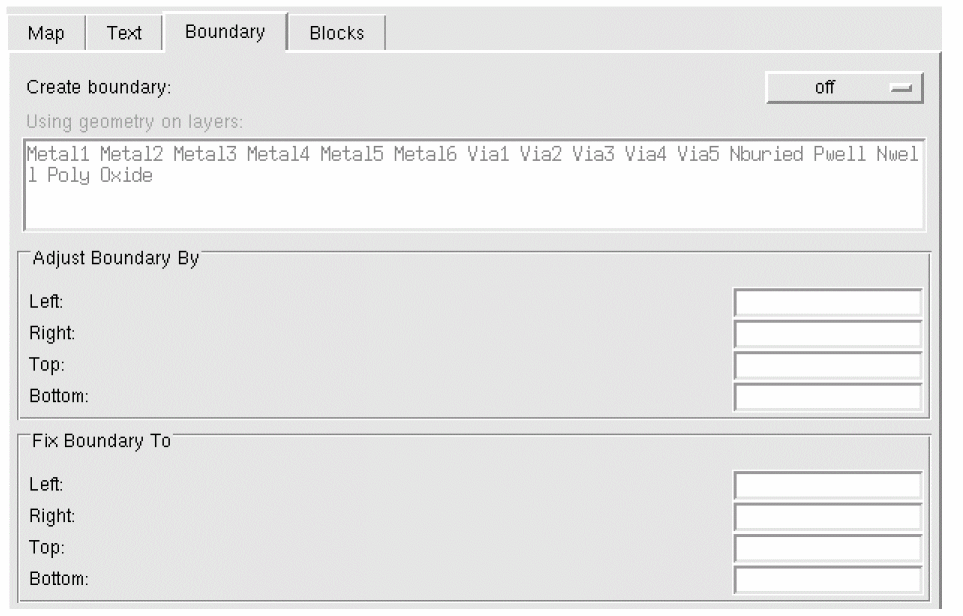963x616 pixels.
Task: Click the Adjust Boundary By Bottom field
Action: point(827,397)
